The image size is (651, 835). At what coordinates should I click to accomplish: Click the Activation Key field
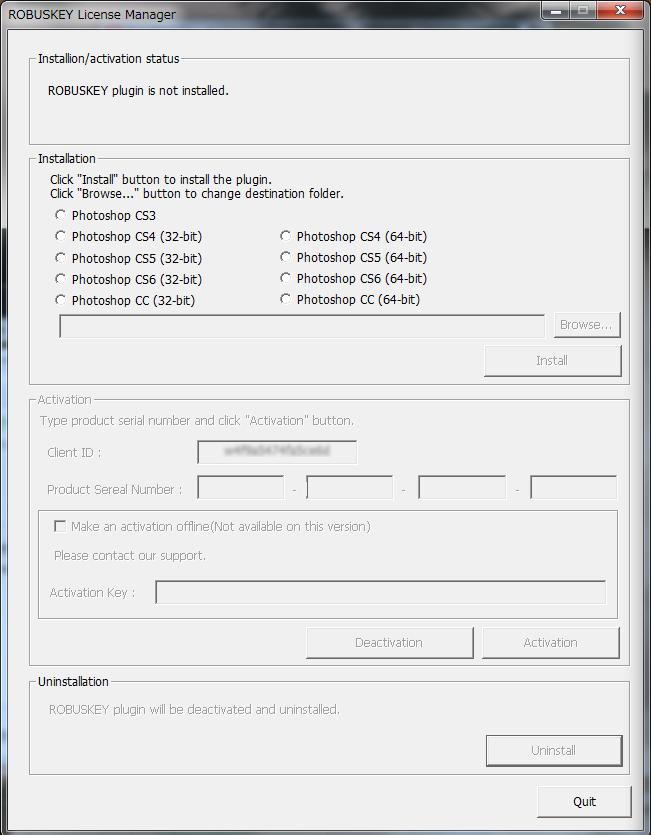[380, 592]
